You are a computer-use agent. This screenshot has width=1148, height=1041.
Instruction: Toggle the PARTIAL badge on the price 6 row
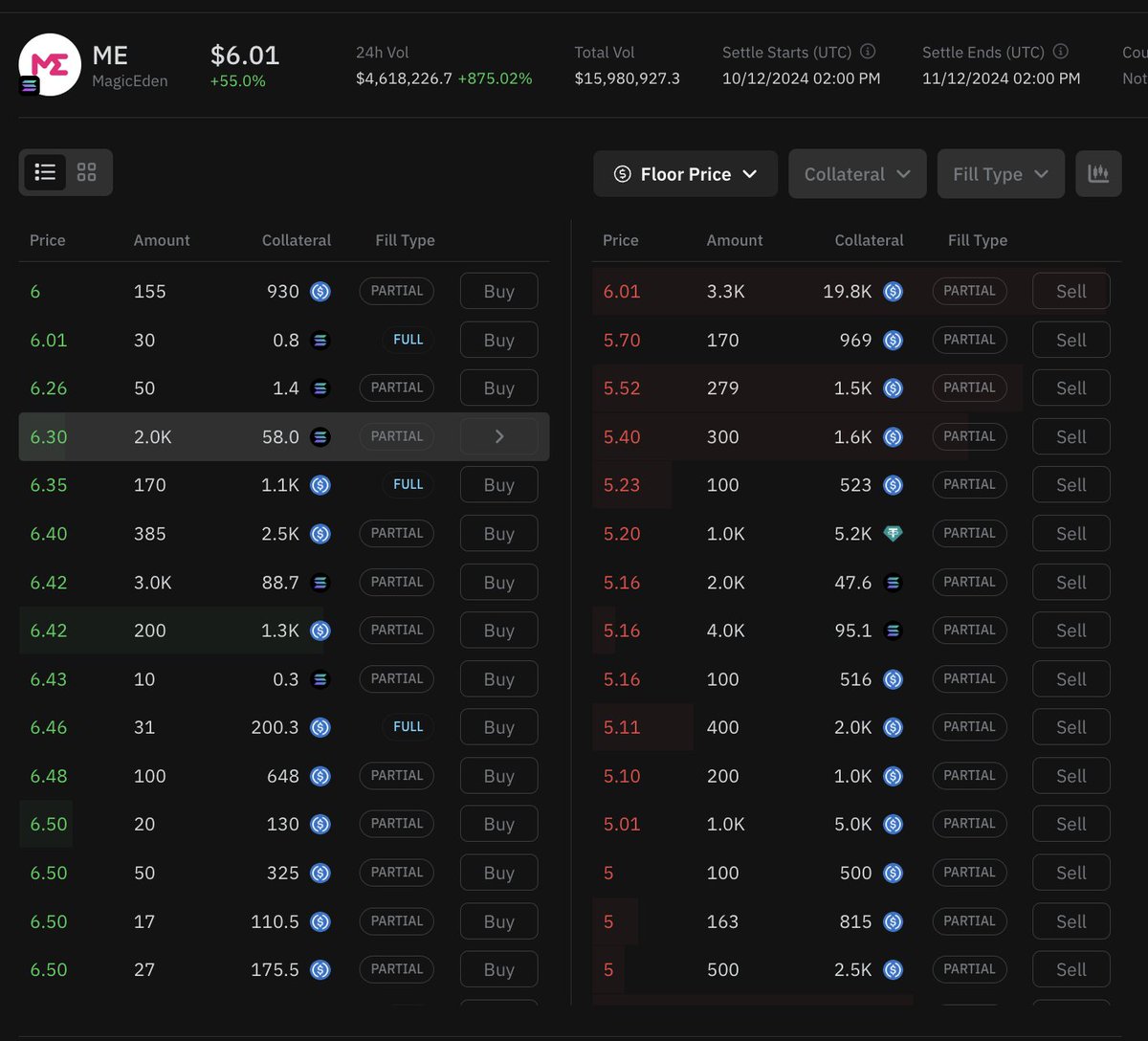396,291
